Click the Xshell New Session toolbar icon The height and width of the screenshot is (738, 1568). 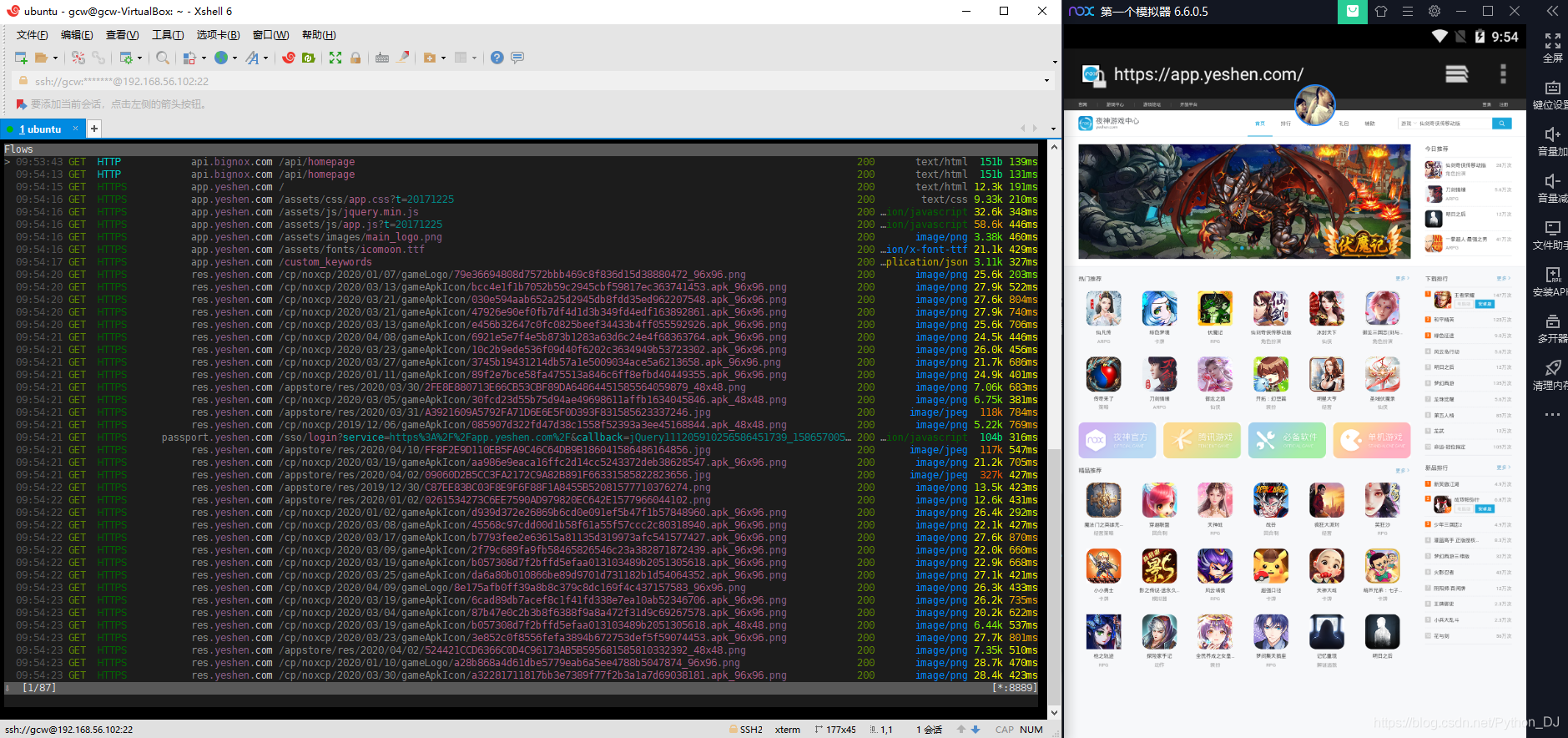21,58
